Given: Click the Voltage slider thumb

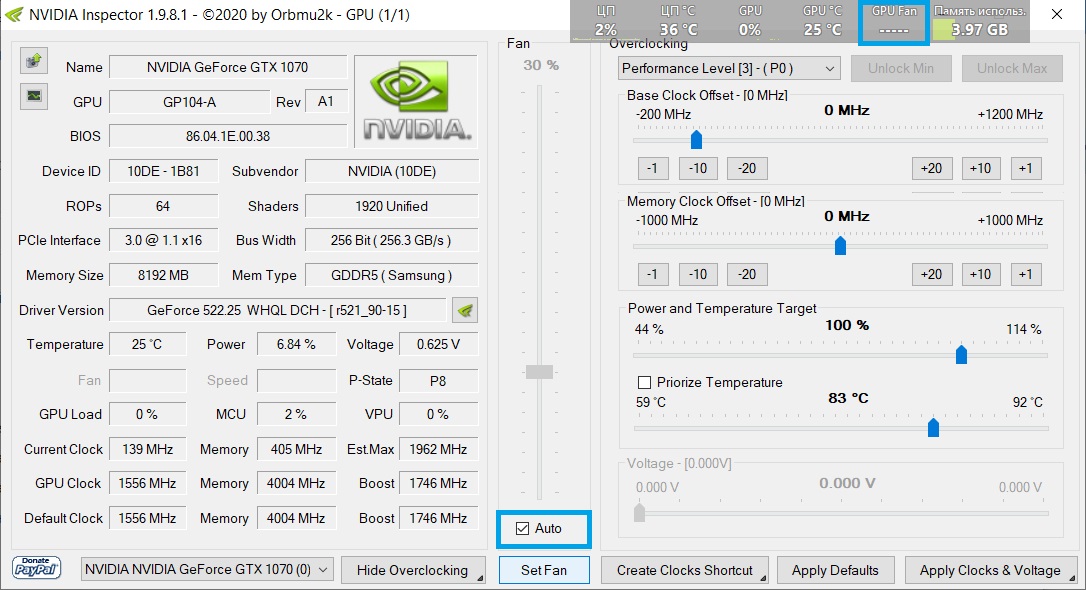Looking at the screenshot, I should click(x=639, y=512).
